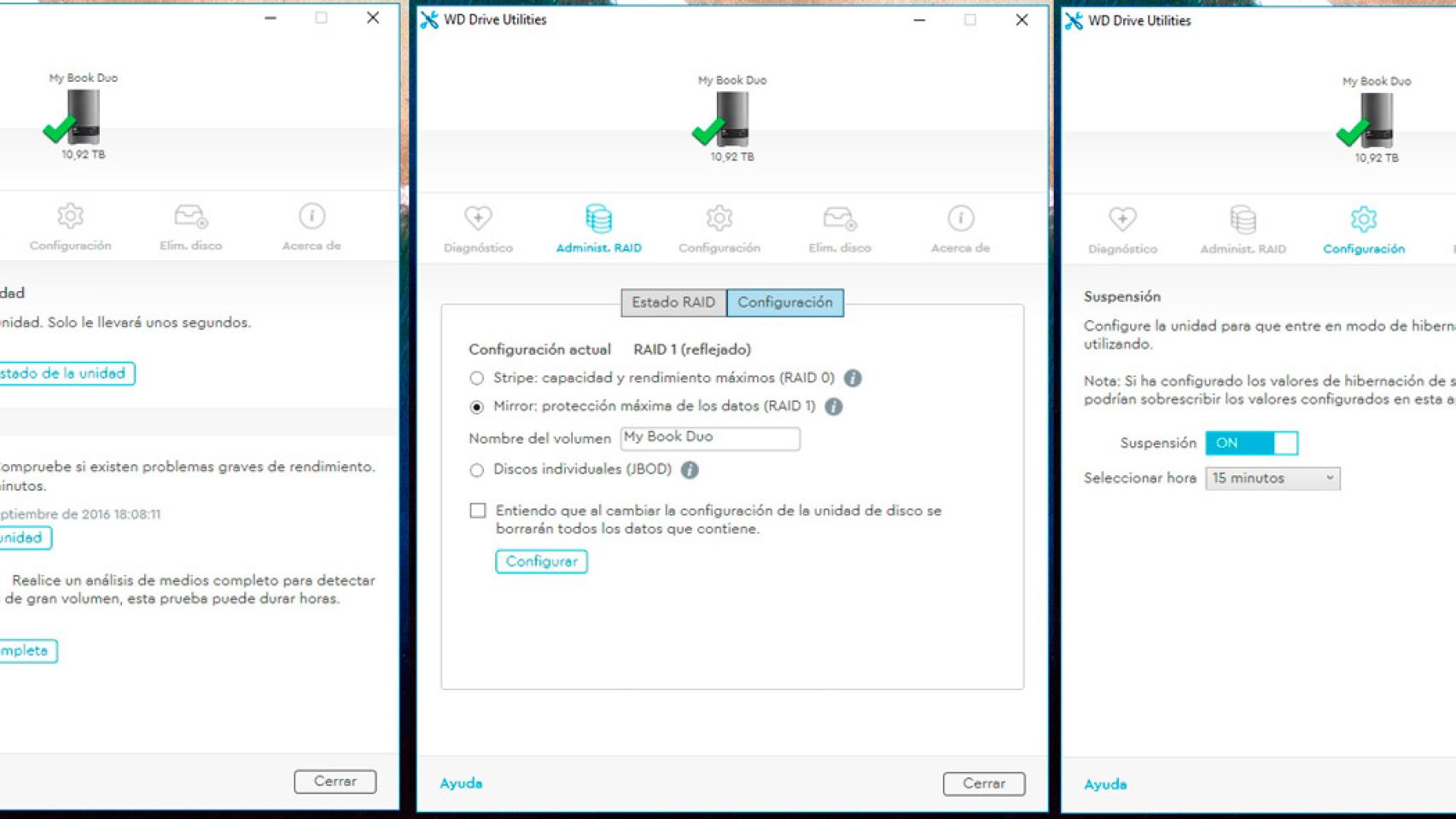Click the info icon next to Mirror RAID 1
Image resolution: width=1456 pixels, height=819 pixels.
(x=834, y=407)
